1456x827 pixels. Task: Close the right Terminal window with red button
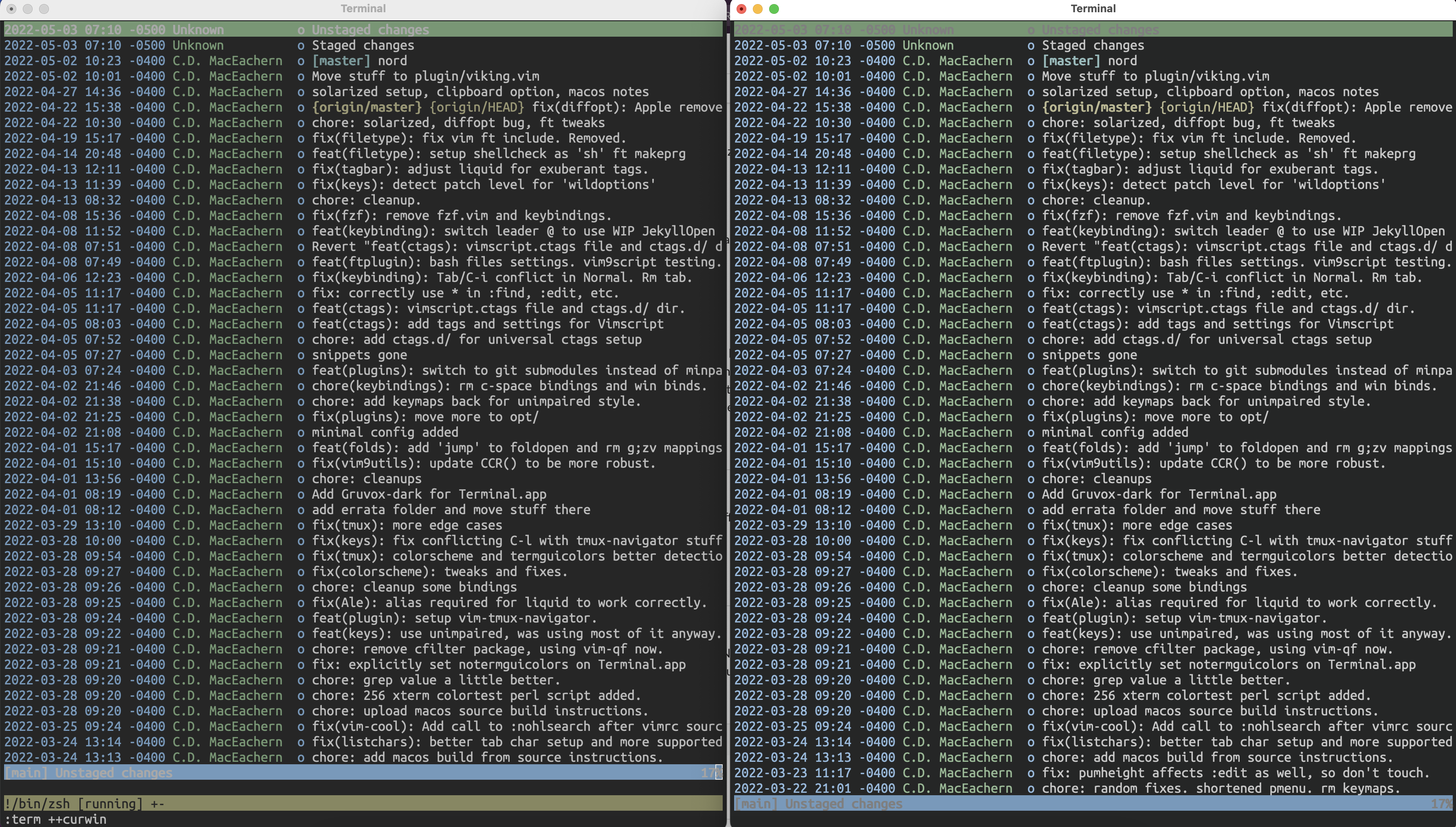tap(741, 9)
